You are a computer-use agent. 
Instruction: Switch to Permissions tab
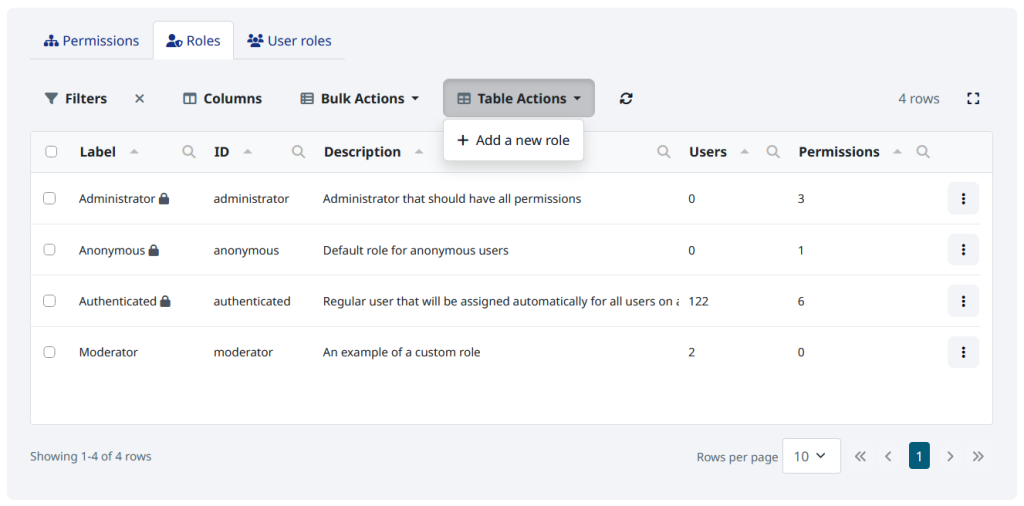click(x=91, y=40)
